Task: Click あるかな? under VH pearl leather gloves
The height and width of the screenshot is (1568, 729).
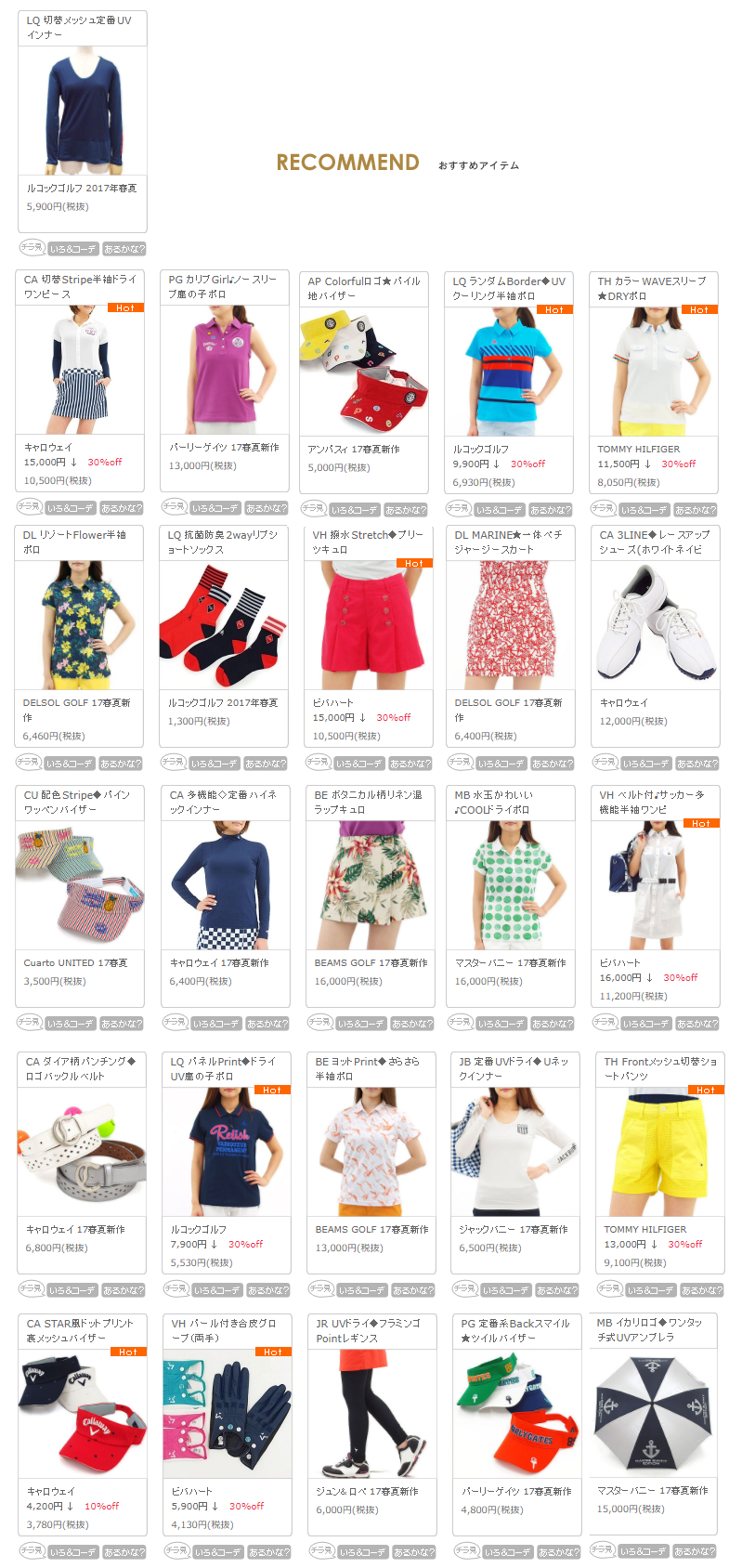Action: coord(269,1552)
